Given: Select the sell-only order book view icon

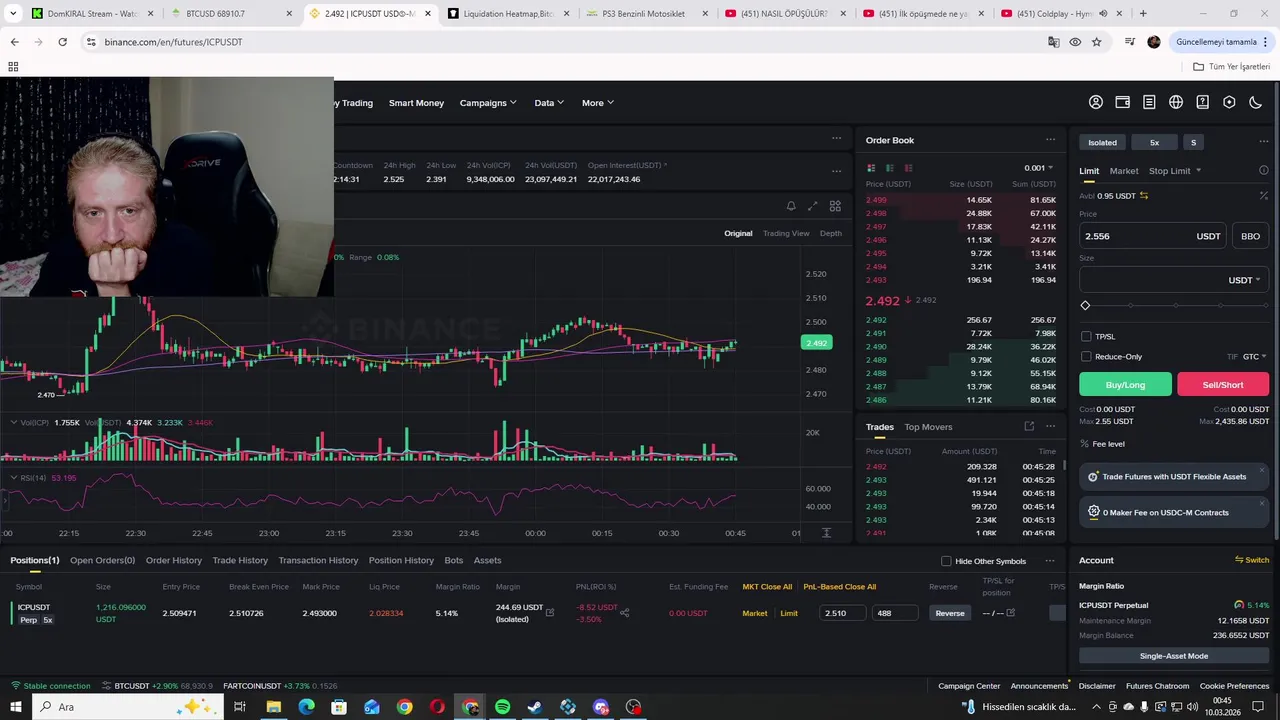Looking at the screenshot, I should pyautogui.click(x=908, y=168).
